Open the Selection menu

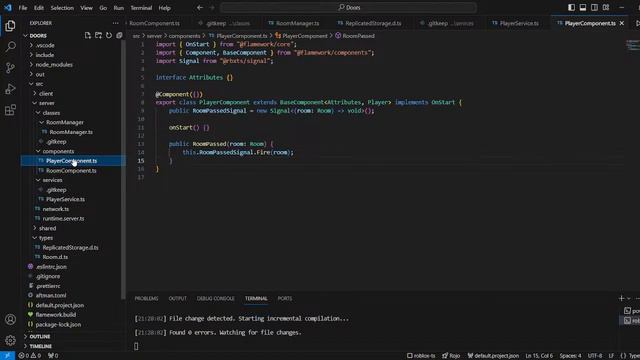[x=62, y=8]
